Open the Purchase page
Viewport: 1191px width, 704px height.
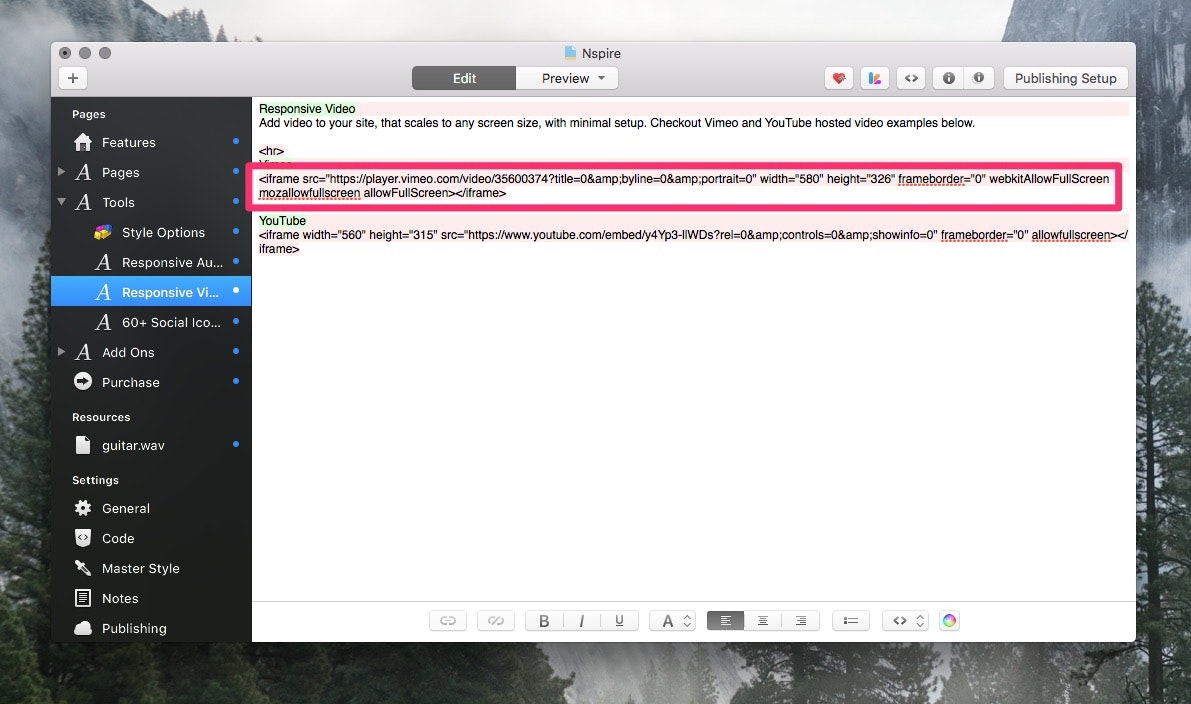click(151, 382)
